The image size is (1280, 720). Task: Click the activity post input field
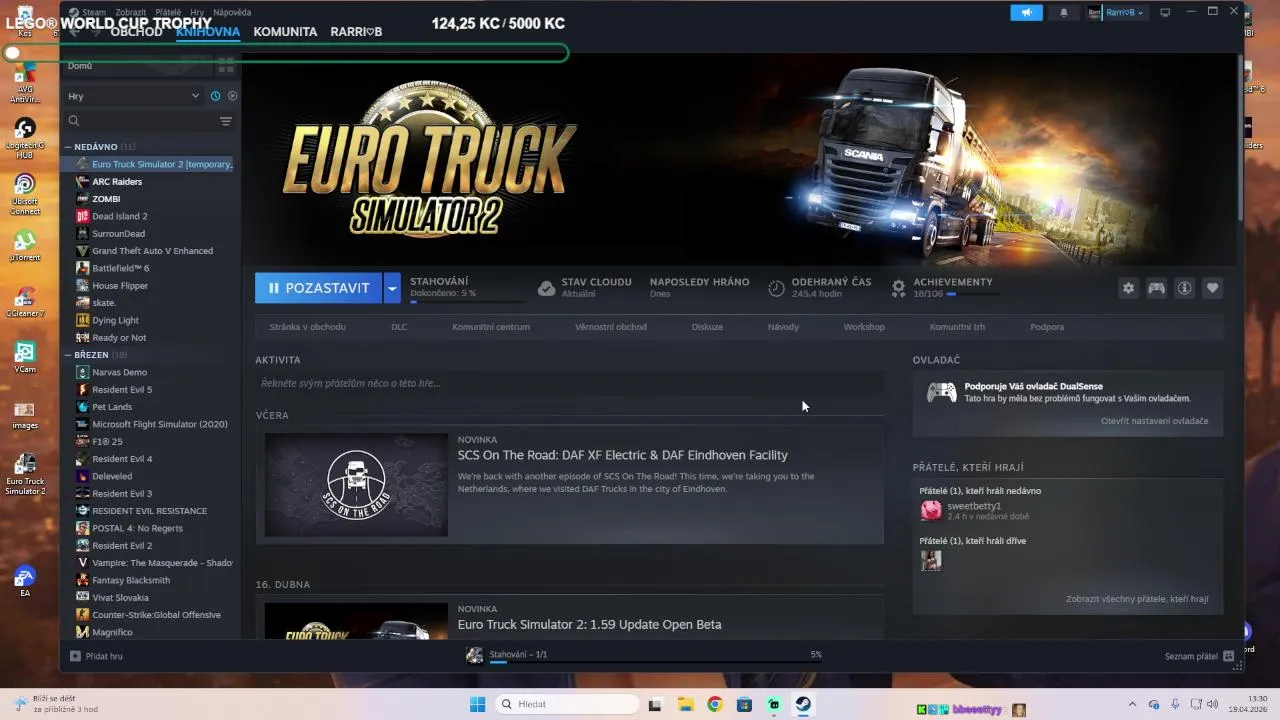[x=569, y=383]
